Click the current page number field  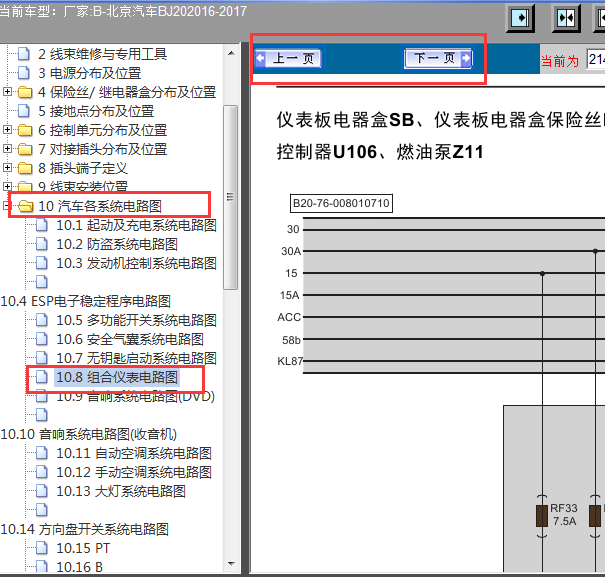tap(596, 60)
